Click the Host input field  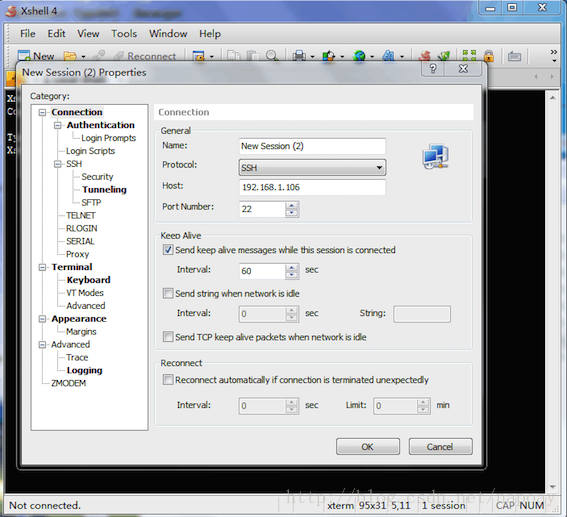[312, 187]
